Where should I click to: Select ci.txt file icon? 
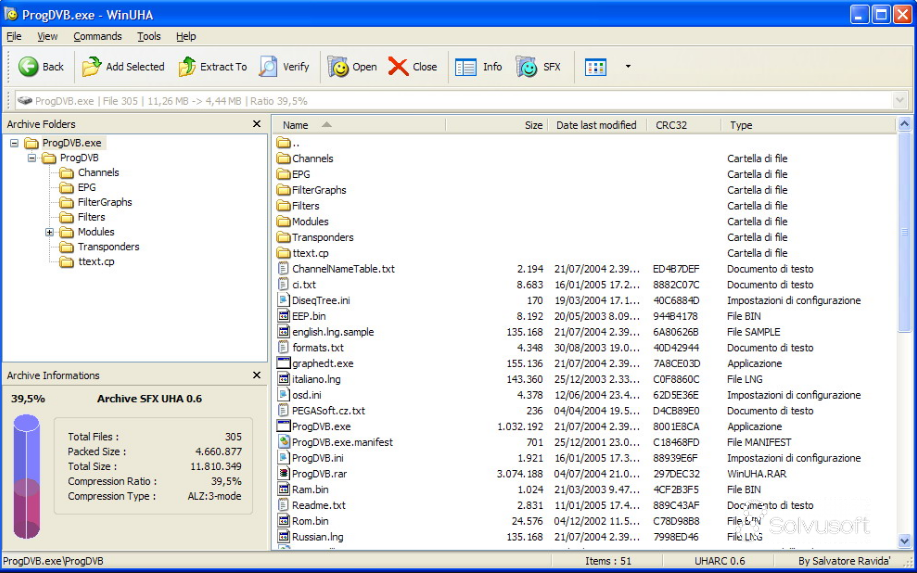[284, 285]
